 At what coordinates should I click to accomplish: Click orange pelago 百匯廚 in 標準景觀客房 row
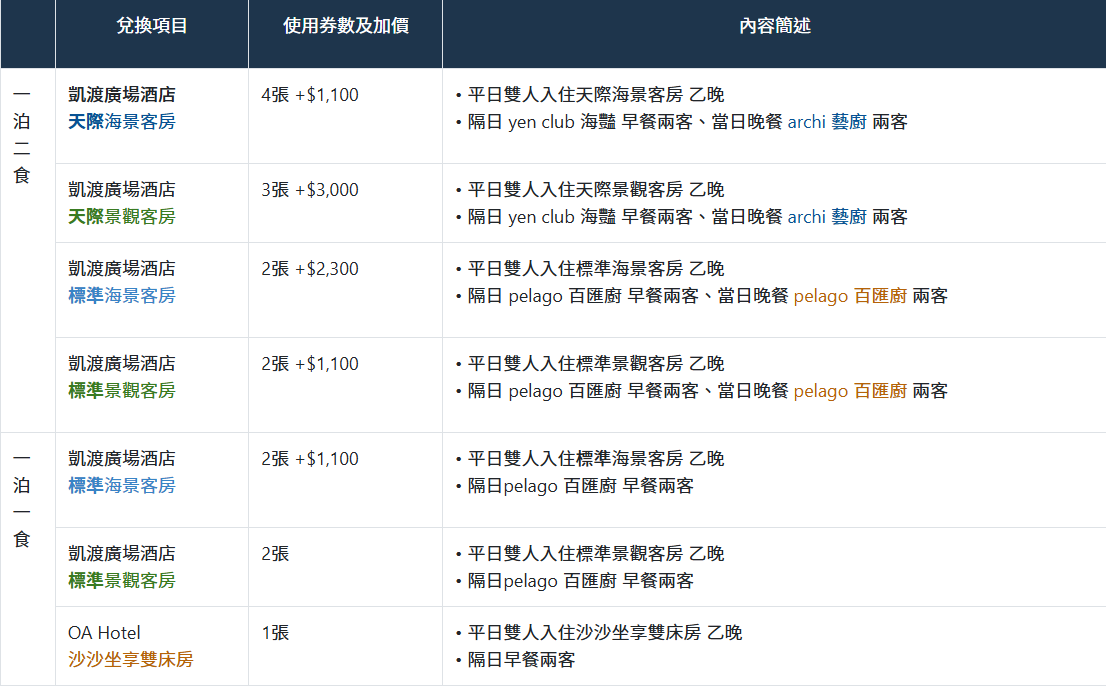click(850, 391)
